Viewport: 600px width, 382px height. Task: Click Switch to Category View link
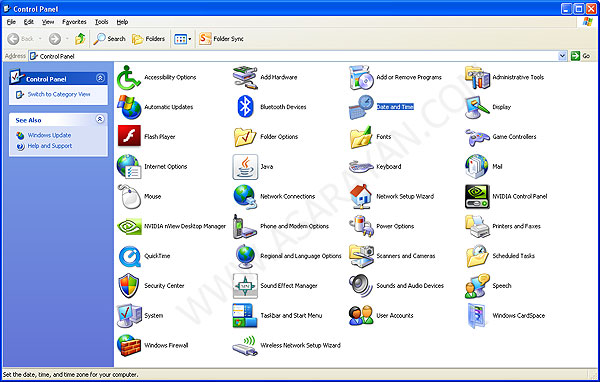(59, 94)
